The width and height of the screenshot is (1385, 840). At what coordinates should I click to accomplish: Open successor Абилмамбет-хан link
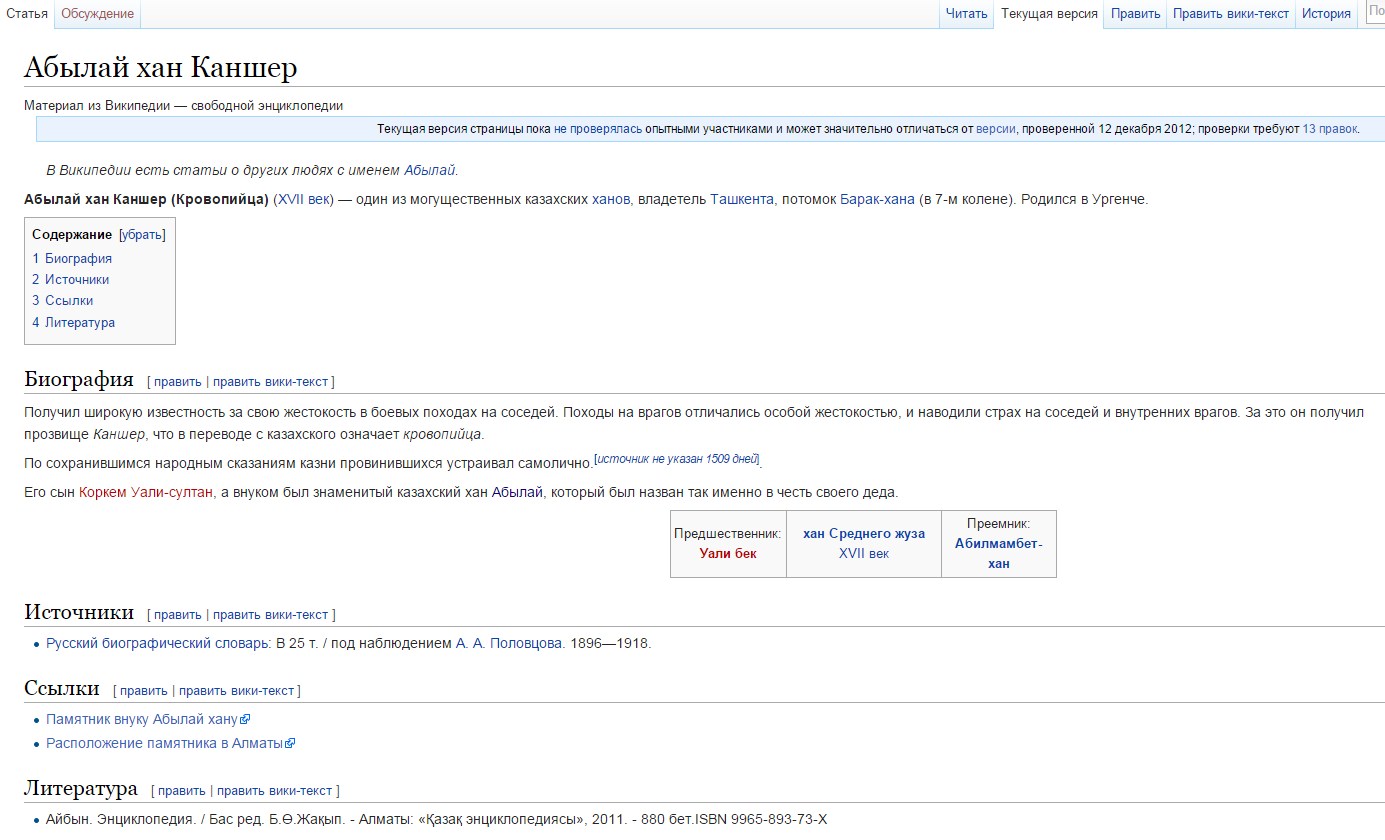click(x=998, y=553)
